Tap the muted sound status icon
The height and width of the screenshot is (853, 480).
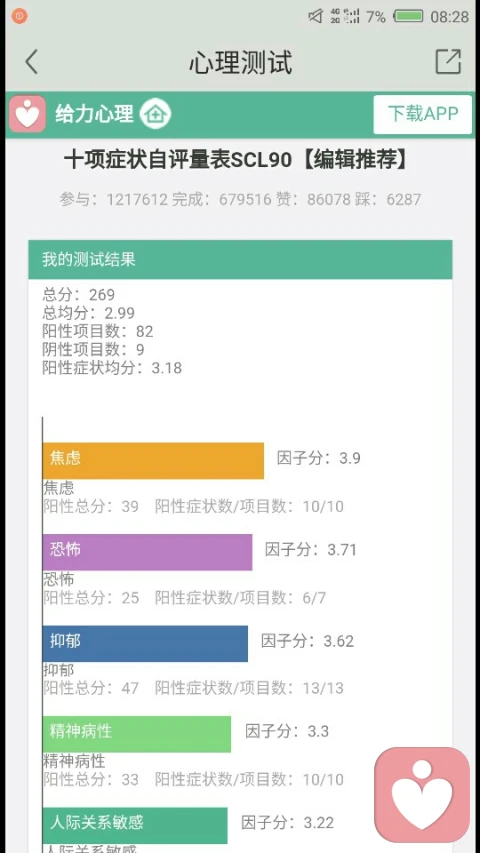coord(316,16)
